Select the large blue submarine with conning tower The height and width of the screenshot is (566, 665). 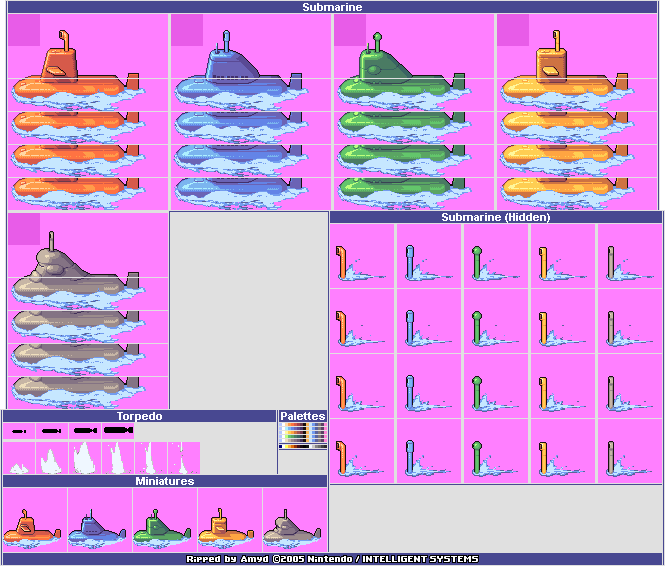point(241,70)
